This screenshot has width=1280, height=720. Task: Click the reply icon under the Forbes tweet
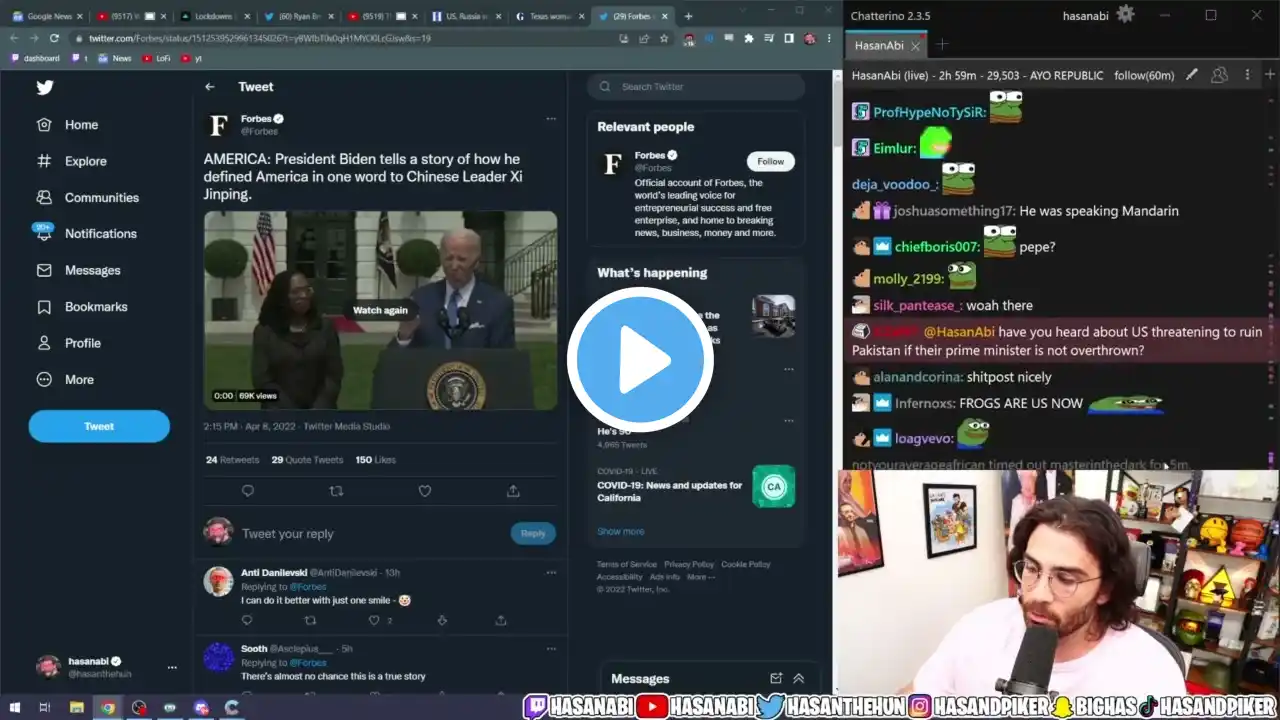click(x=248, y=491)
